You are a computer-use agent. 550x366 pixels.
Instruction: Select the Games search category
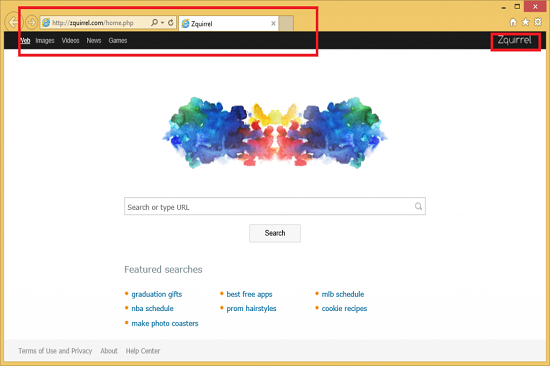coord(118,40)
